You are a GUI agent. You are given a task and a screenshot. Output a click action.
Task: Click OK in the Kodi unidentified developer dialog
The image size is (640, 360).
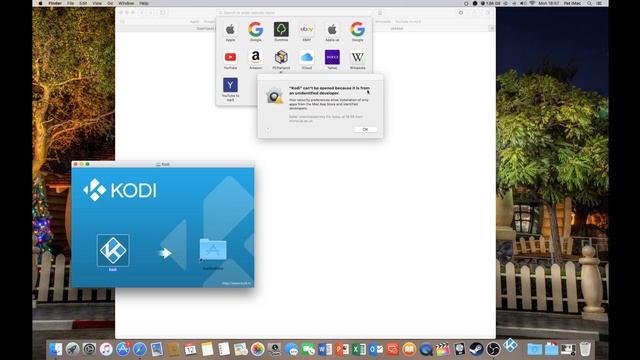pos(365,129)
